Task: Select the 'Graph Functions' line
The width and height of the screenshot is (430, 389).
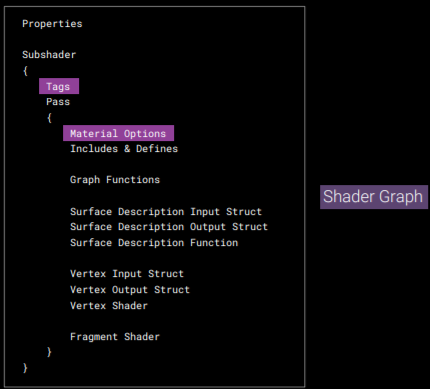Action: click(115, 180)
